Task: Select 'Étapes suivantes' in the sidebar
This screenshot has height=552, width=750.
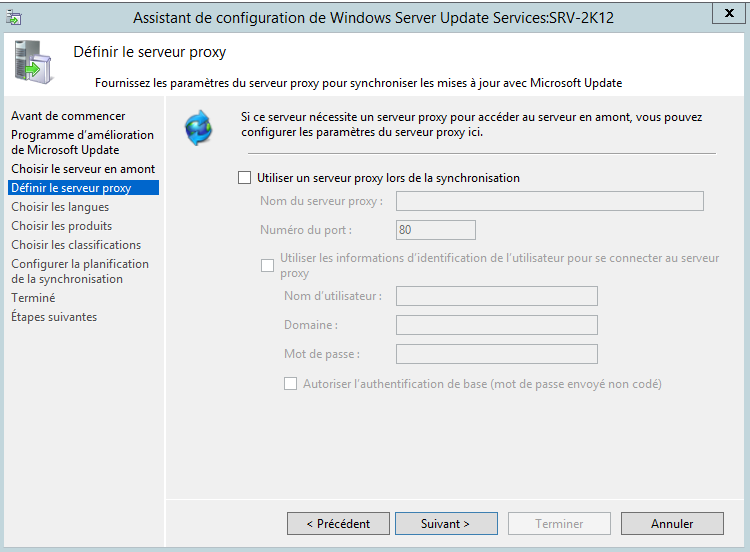Action: click(x=54, y=317)
